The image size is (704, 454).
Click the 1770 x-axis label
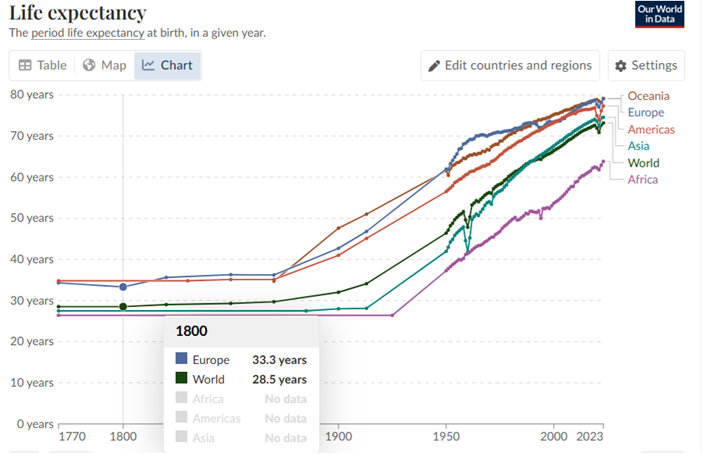click(x=72, y=436)
